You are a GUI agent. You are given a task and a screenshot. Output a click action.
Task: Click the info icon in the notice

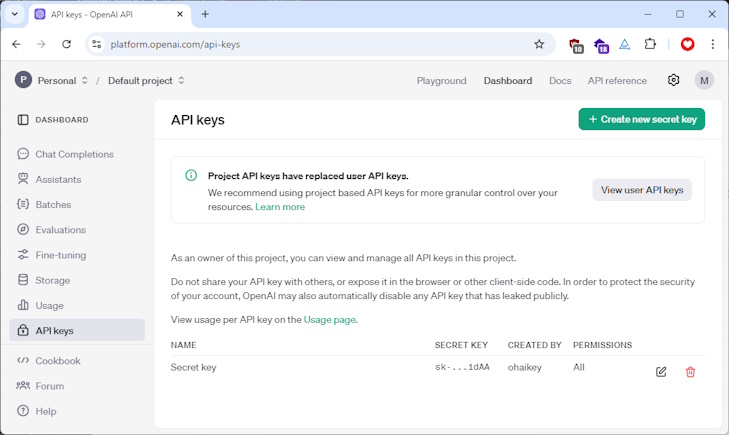point(191,175)
